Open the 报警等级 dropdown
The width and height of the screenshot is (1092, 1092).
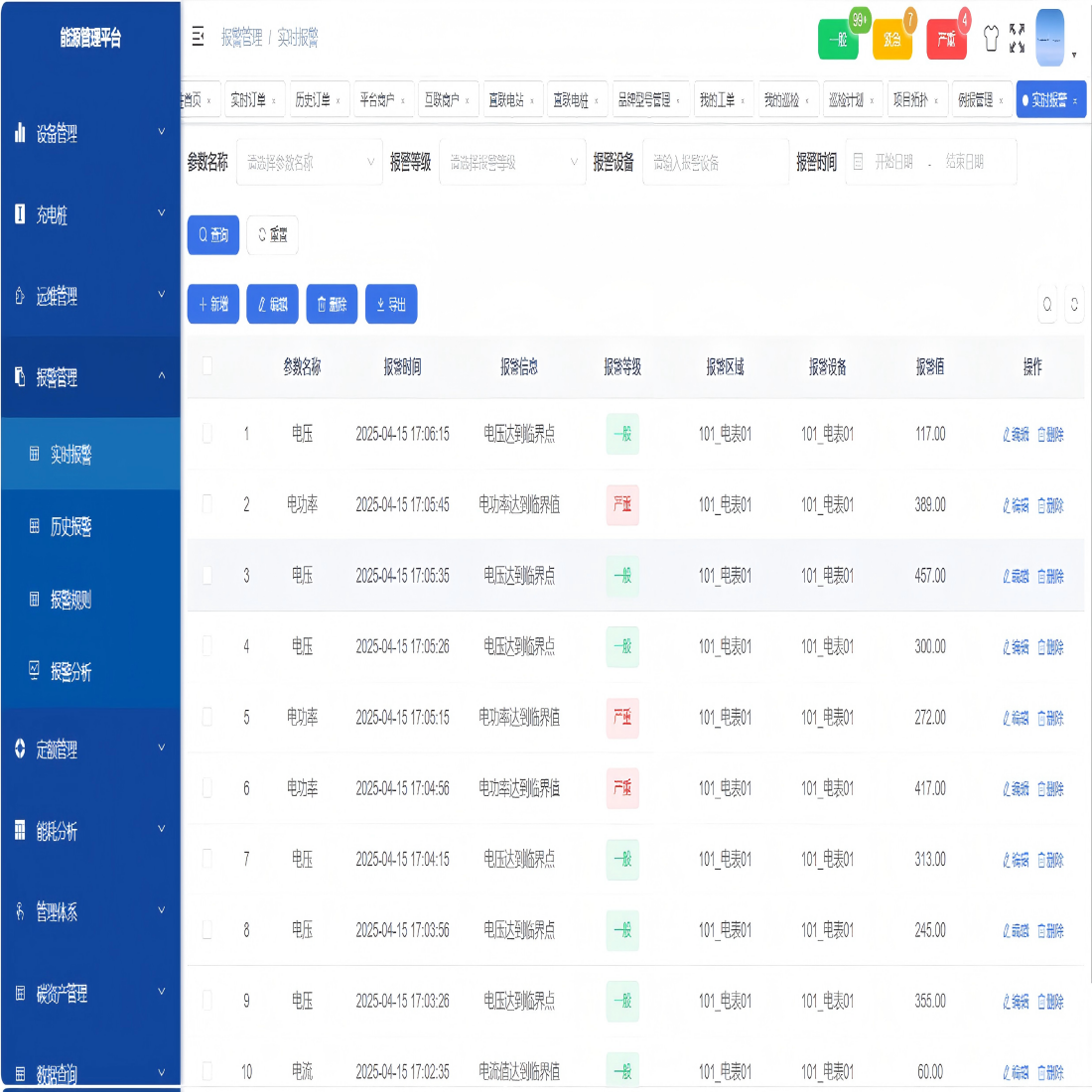512,163
